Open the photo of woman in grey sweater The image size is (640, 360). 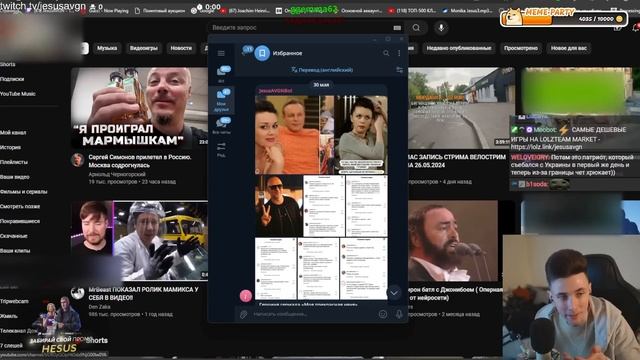[361, 135]
